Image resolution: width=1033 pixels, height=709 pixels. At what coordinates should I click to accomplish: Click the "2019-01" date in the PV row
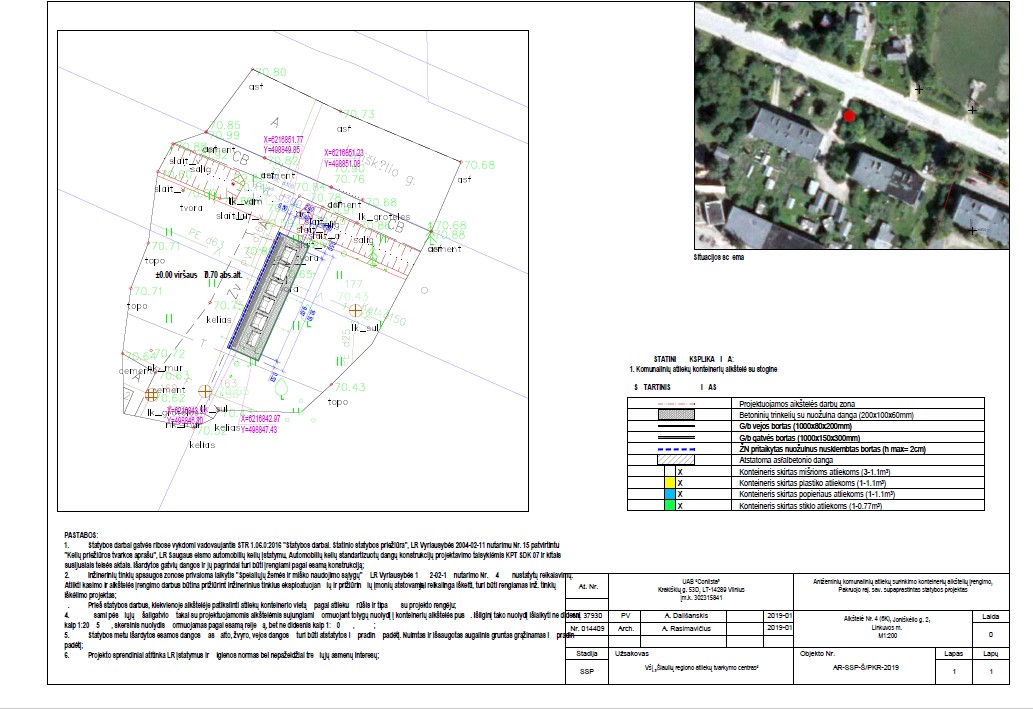779,615
